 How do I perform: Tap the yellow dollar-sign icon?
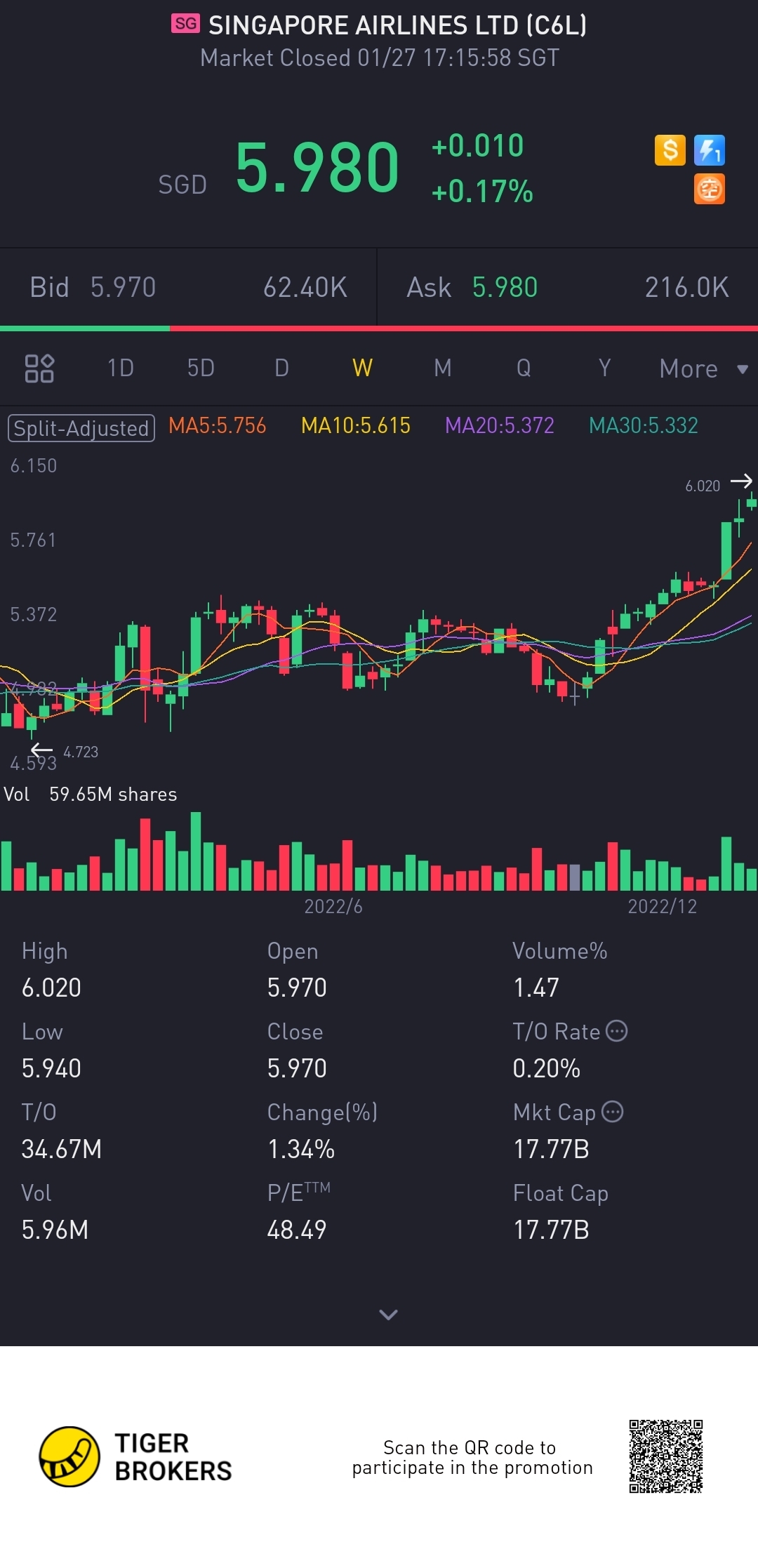(x=670, y=150)
